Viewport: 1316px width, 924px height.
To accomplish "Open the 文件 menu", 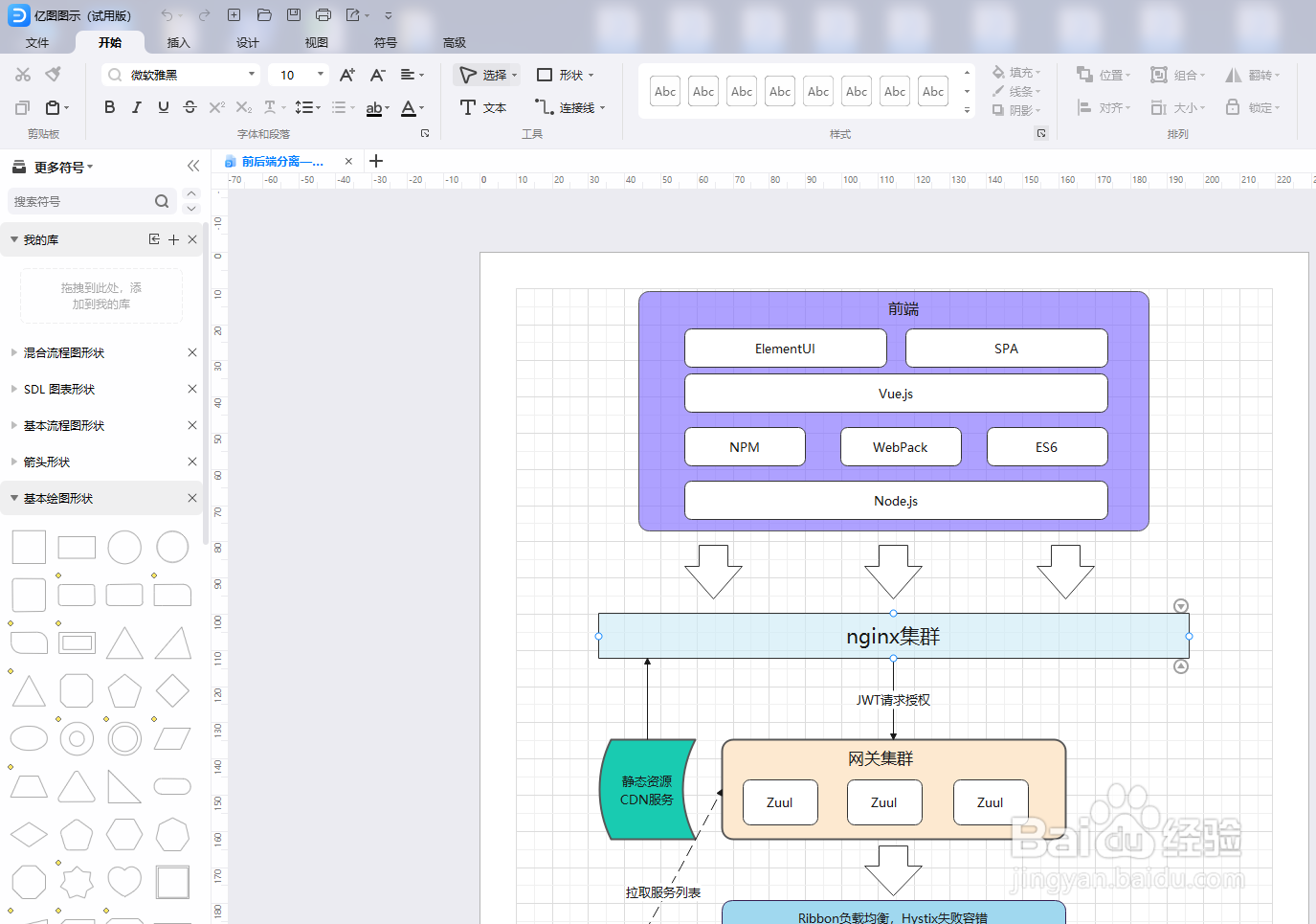I will coord(37,42).
